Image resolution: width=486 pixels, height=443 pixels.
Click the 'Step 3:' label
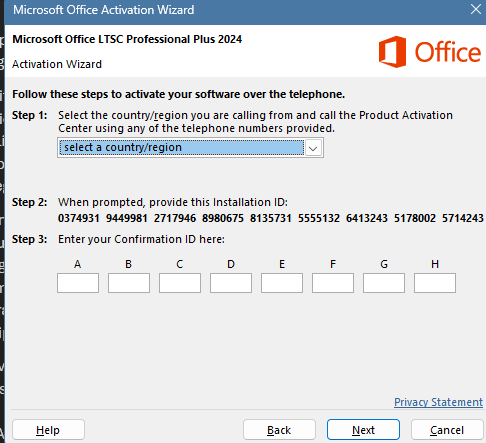point(30,239)
